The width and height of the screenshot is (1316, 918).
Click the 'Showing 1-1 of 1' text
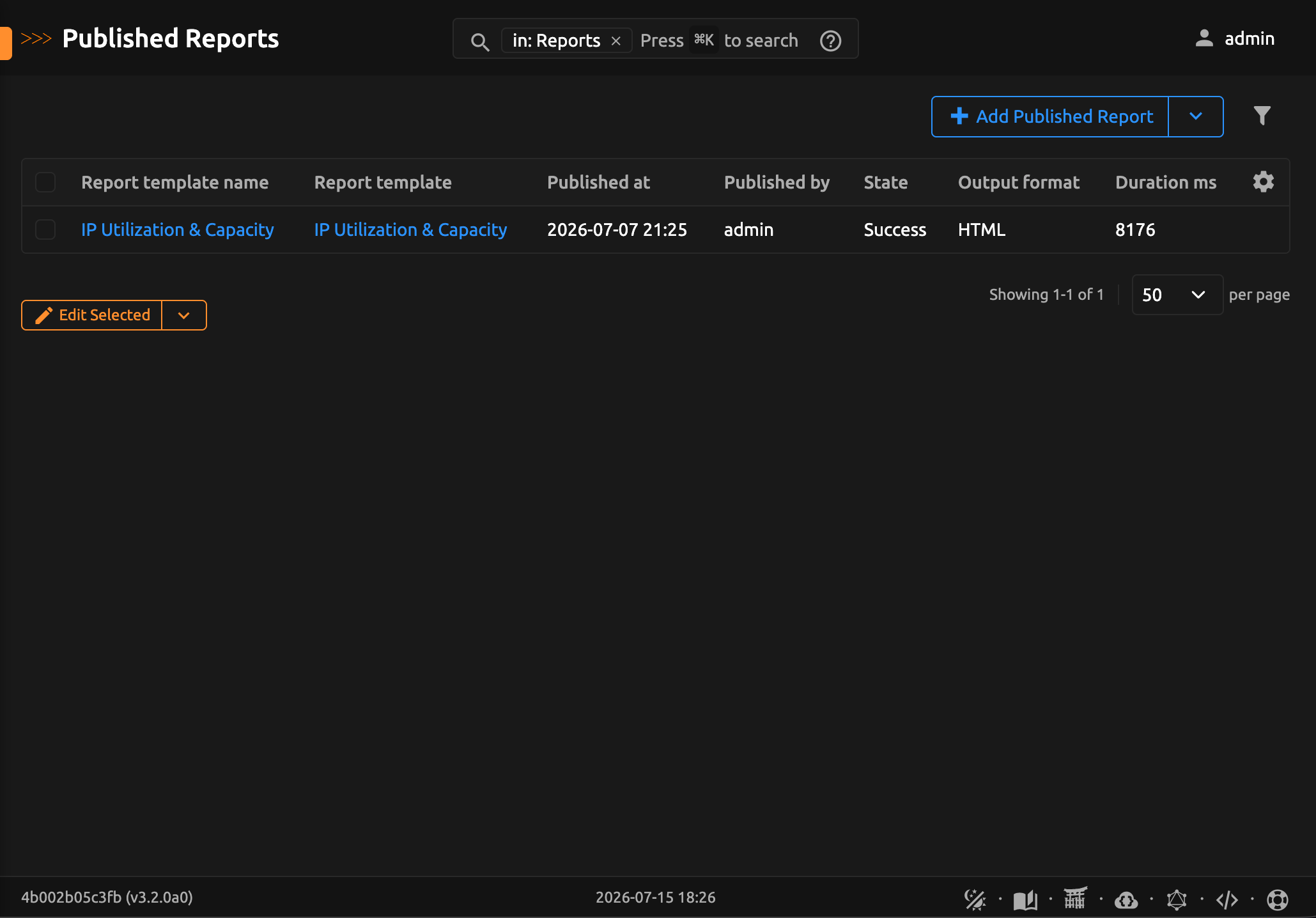(x=1046, y=295)
